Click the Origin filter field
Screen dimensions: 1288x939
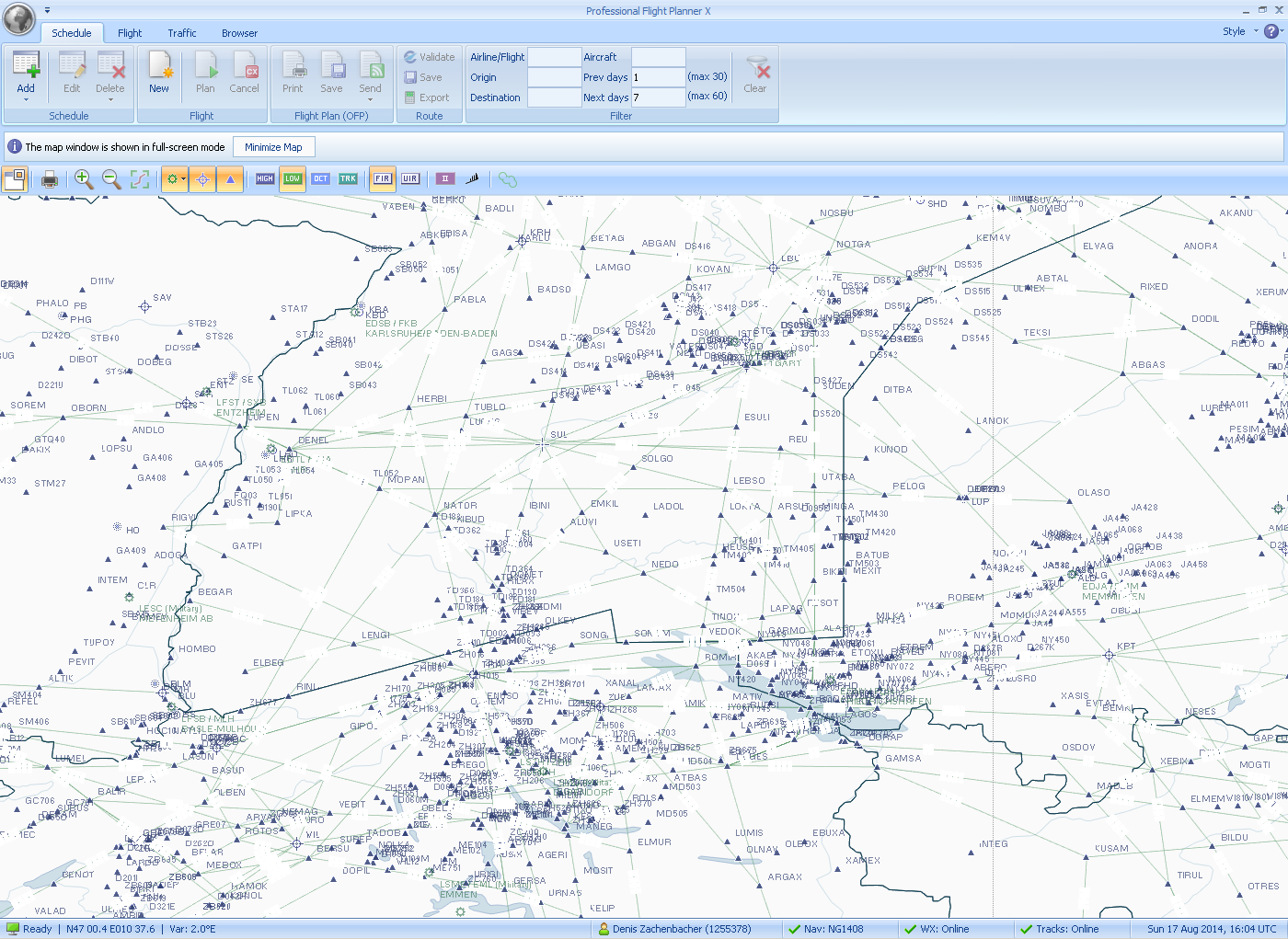pyautogui.click(x=555, y=77)
